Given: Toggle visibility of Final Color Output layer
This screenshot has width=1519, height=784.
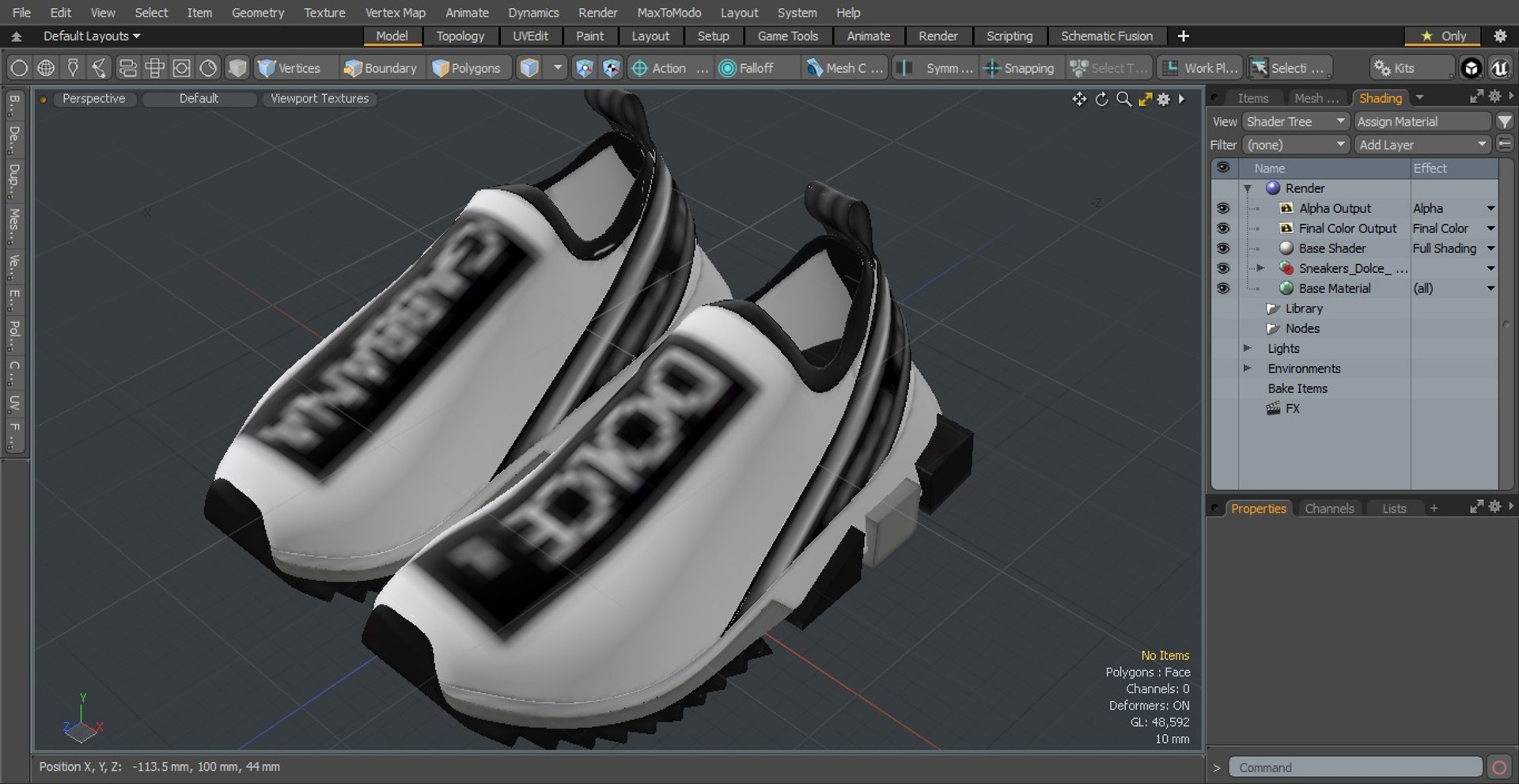Looking at the screenshot, I should tap(1223, 228).
